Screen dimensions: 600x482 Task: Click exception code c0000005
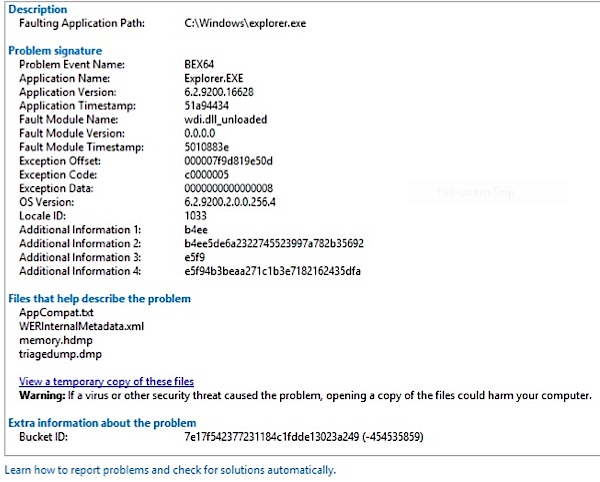[206, 174]
